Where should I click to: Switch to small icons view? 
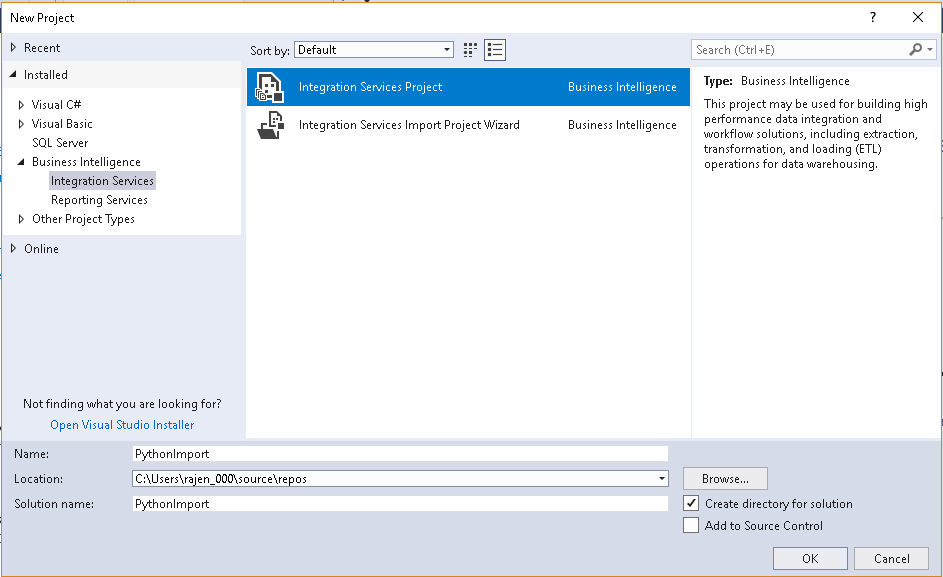[470, 50]
